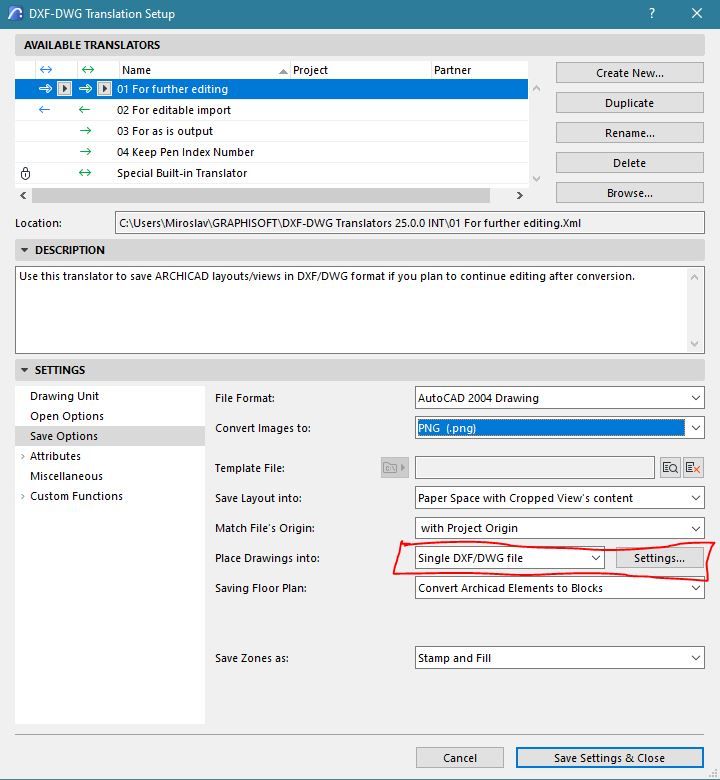Click the blue double-arrow column header
The width and height of the screenshot is (720, 780).
(x=46, y=70)
